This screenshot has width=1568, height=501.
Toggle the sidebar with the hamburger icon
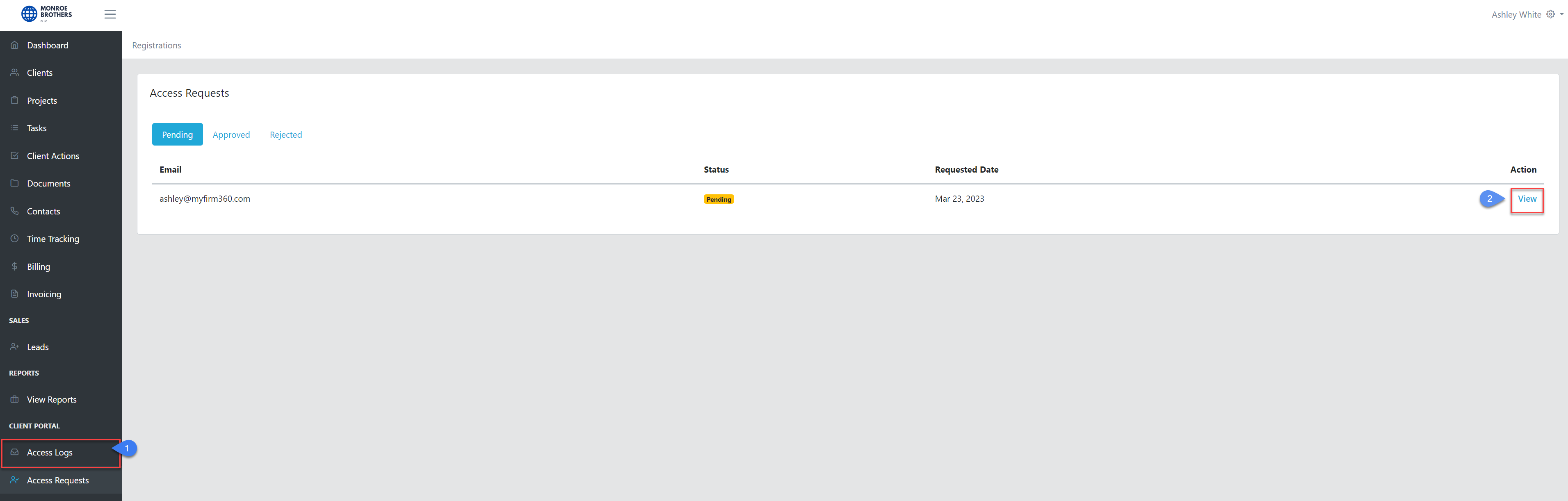click(x=110, y=14)
